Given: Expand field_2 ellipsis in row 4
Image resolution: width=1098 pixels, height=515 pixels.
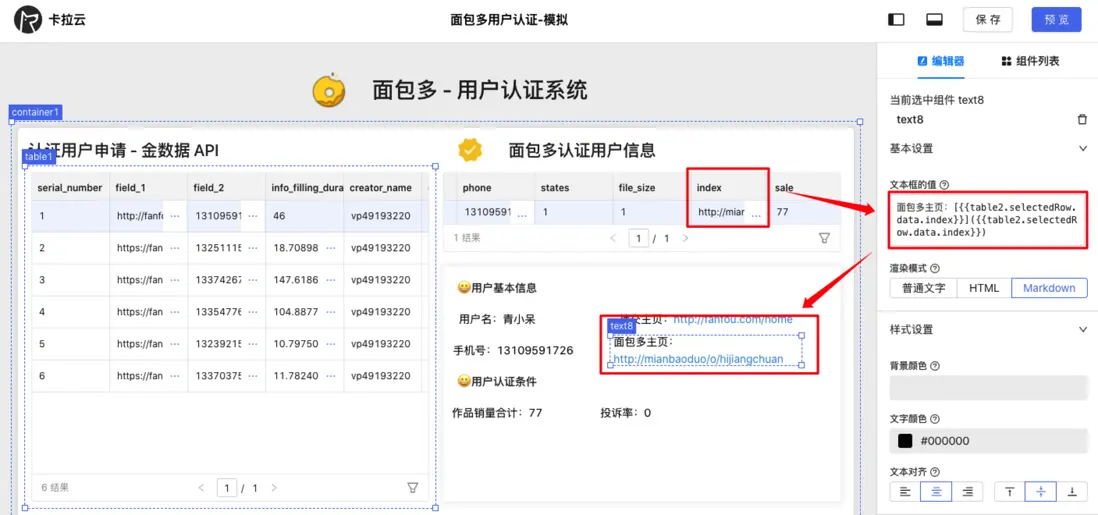Looking at the screenshot, I should coord(253,312).
